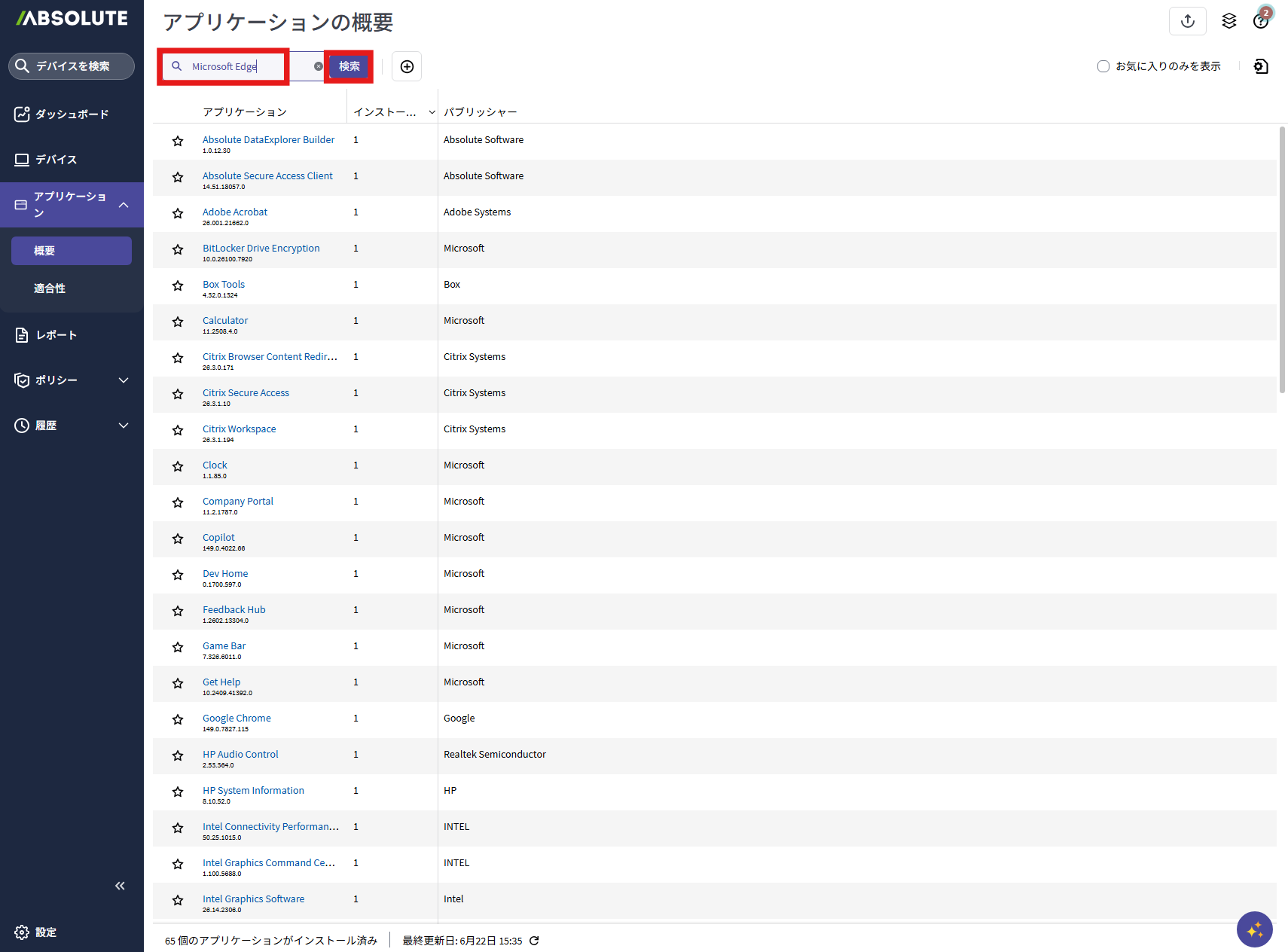1288x952 pixels.
Task: Favorite Citrix Workspace via its star
Action: coord(178,430)
